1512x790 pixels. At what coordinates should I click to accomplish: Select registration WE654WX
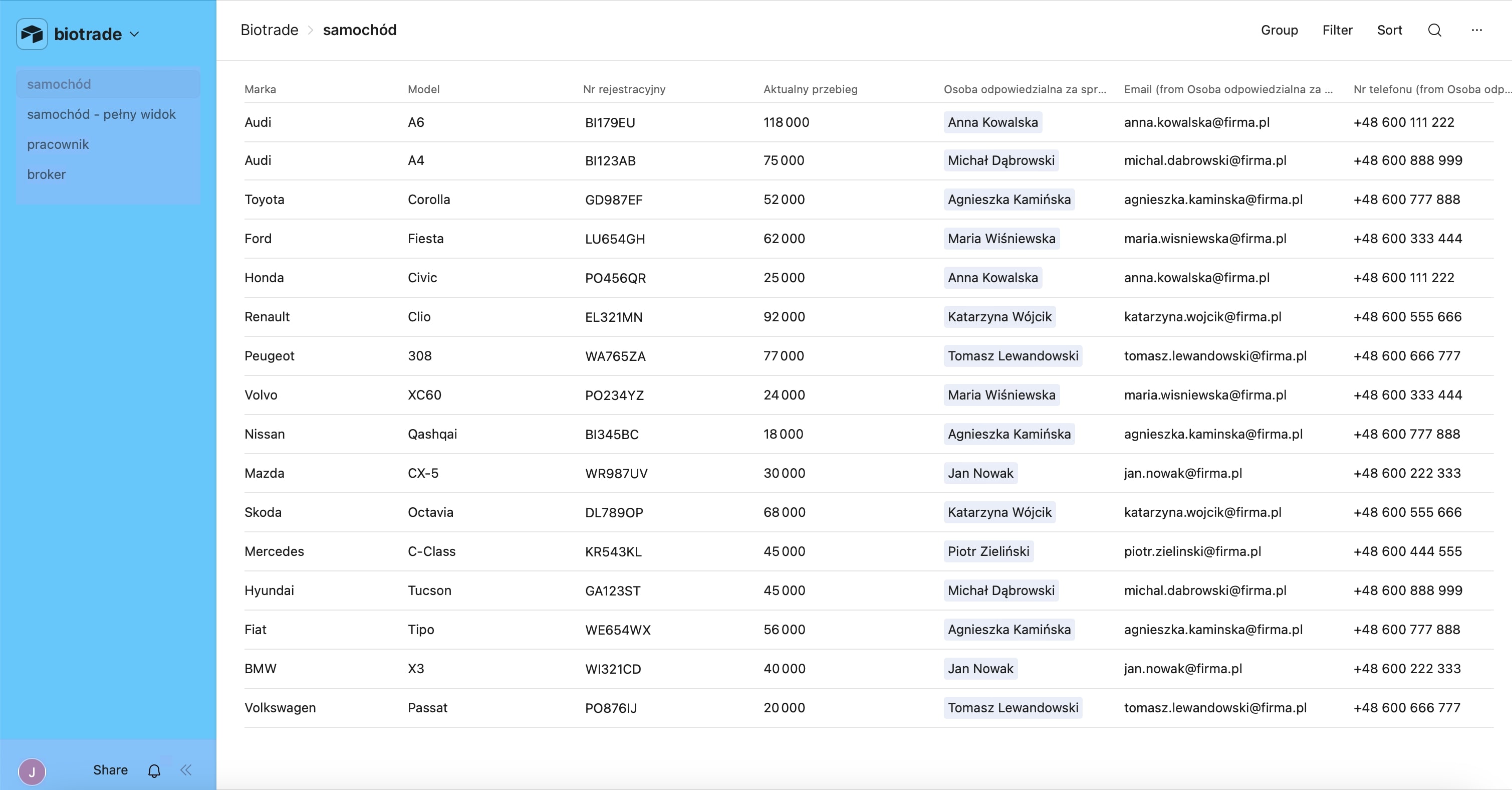point(618,630)
